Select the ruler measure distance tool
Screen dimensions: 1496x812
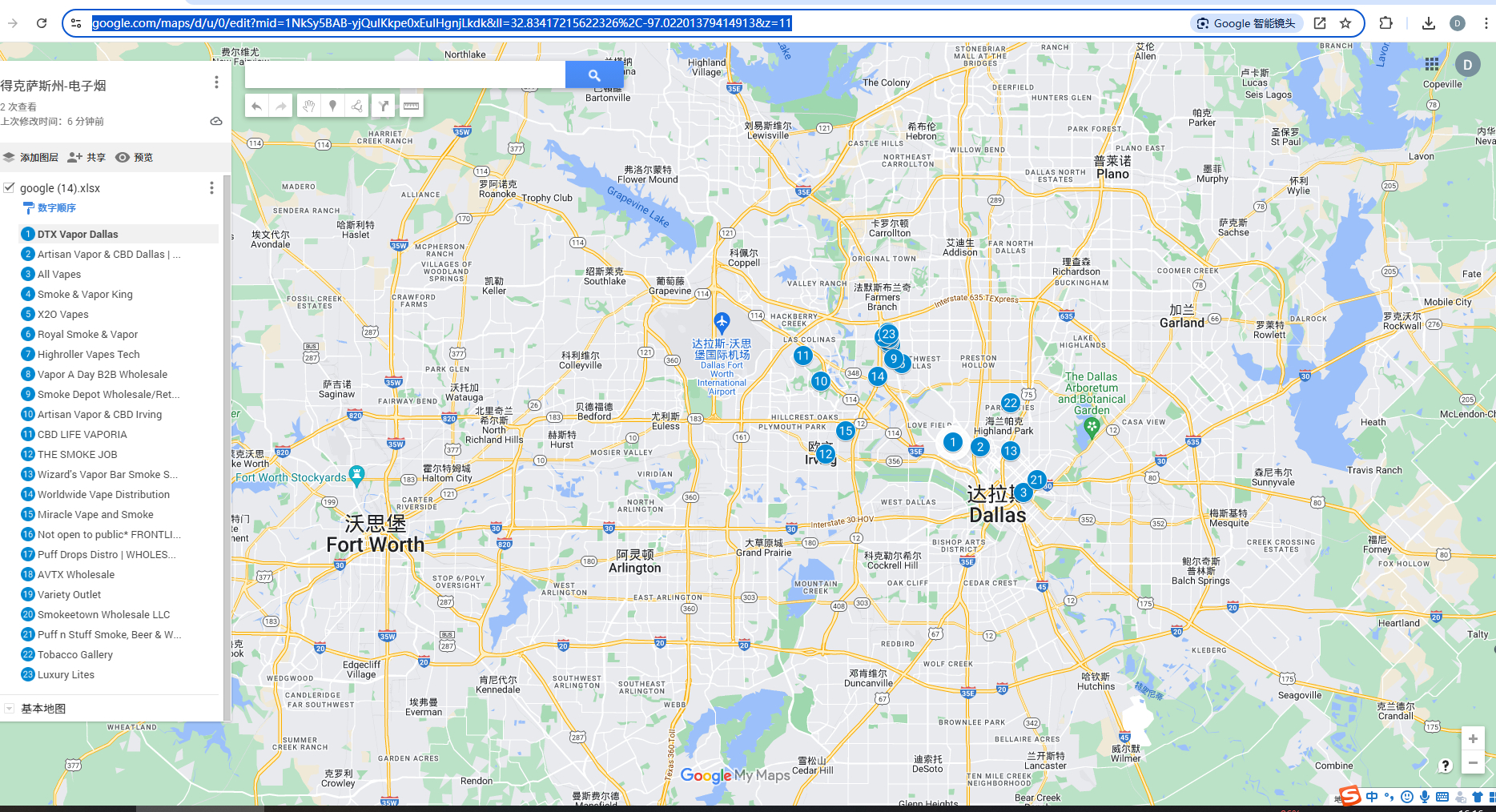coord(411,106)
